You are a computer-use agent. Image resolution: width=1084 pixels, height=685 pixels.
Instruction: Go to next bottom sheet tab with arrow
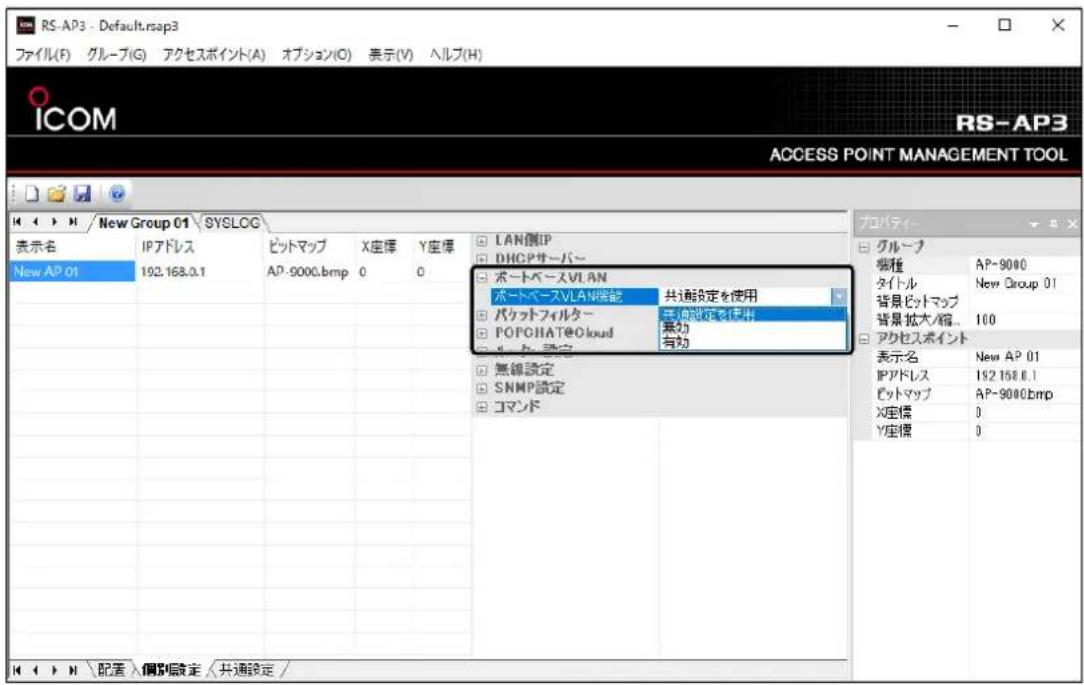pos(53,670)
